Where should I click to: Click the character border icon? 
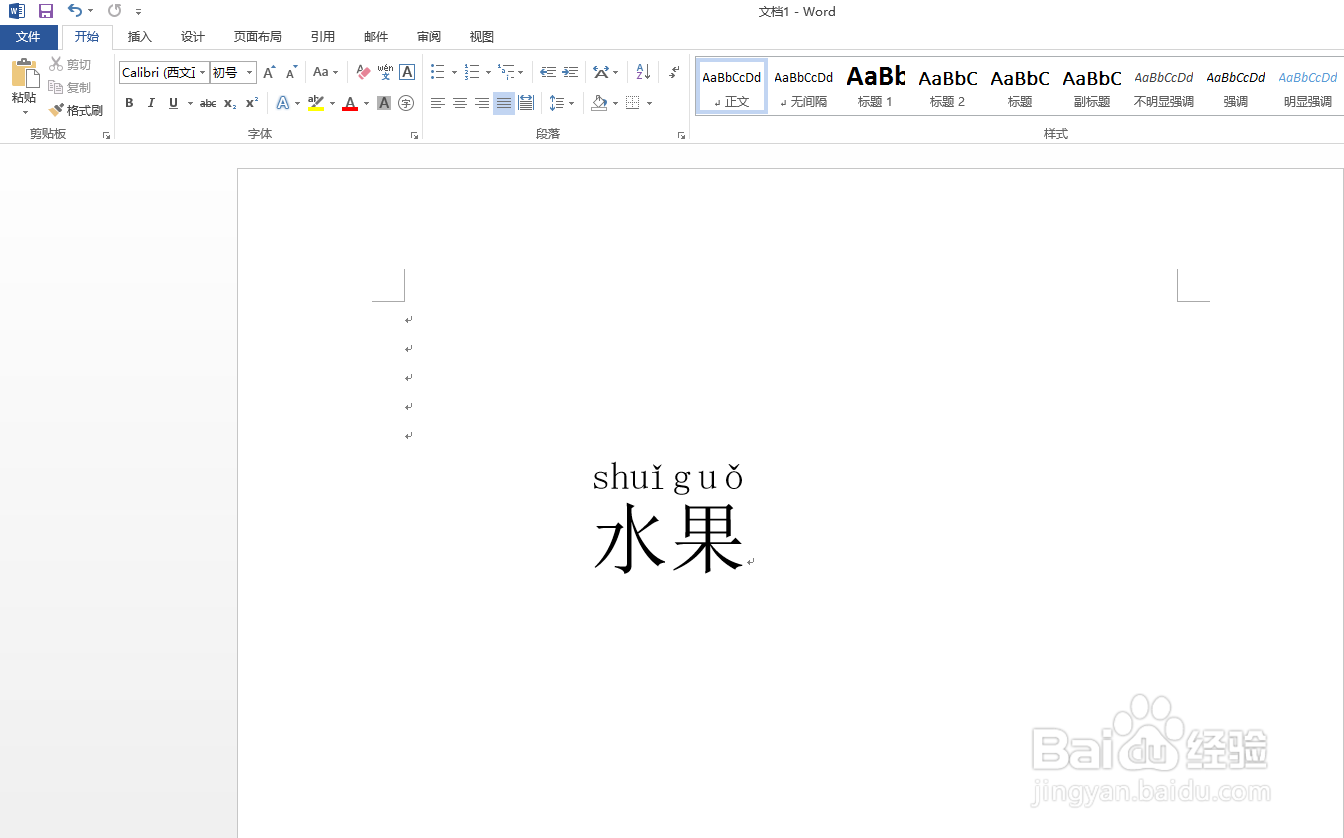(x=407, y=72)
